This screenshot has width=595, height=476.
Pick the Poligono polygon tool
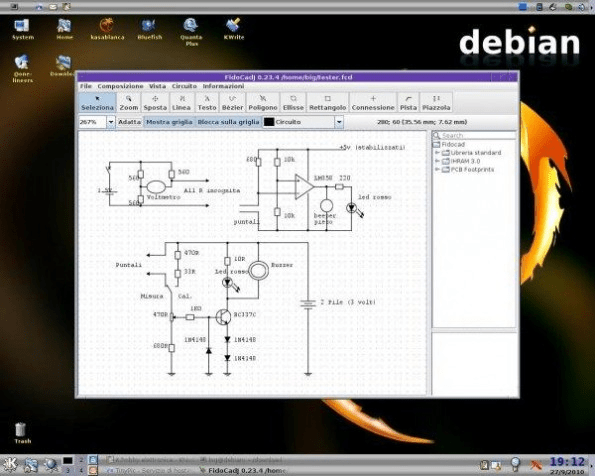[x=263, y=103]
